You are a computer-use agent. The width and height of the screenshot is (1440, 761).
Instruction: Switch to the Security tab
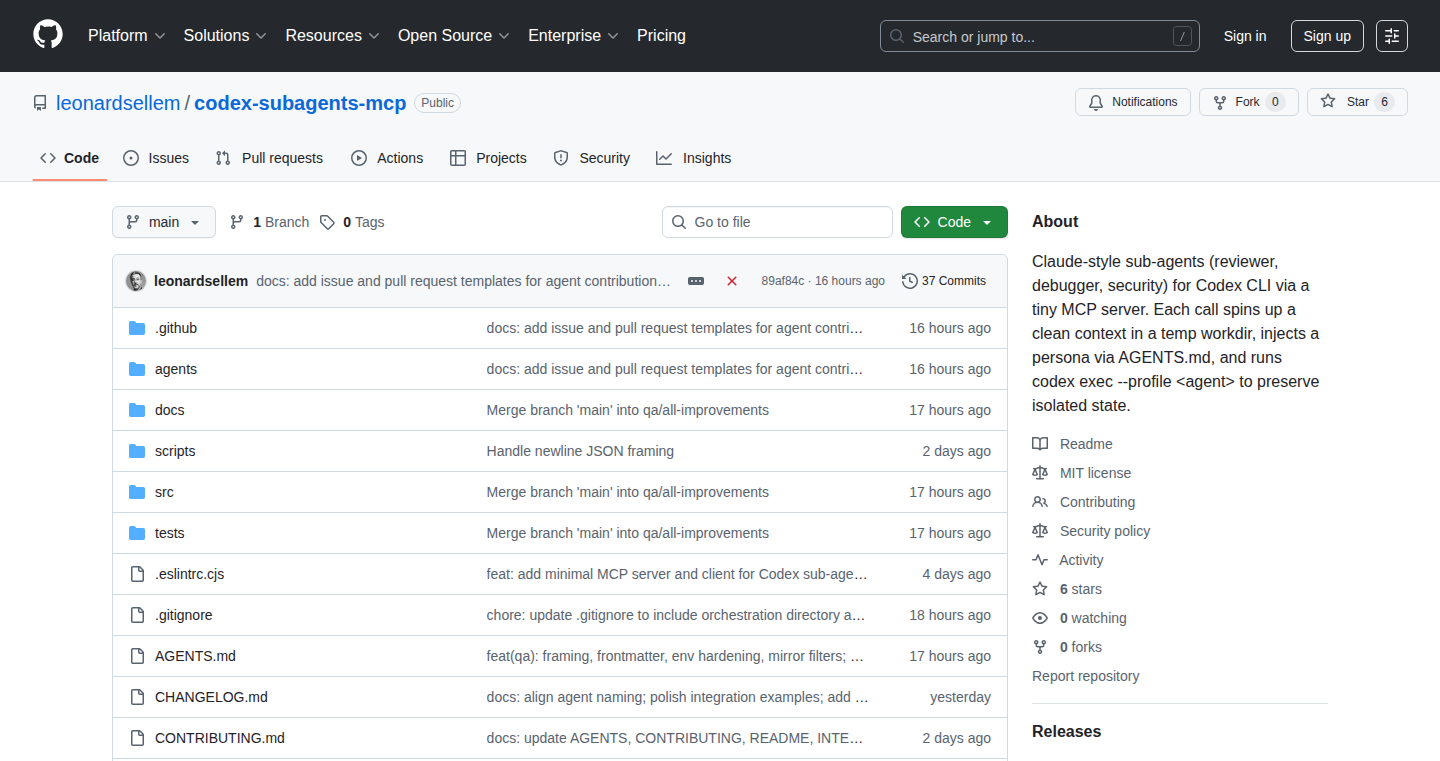pyautogui.click(x=592, y=158)
